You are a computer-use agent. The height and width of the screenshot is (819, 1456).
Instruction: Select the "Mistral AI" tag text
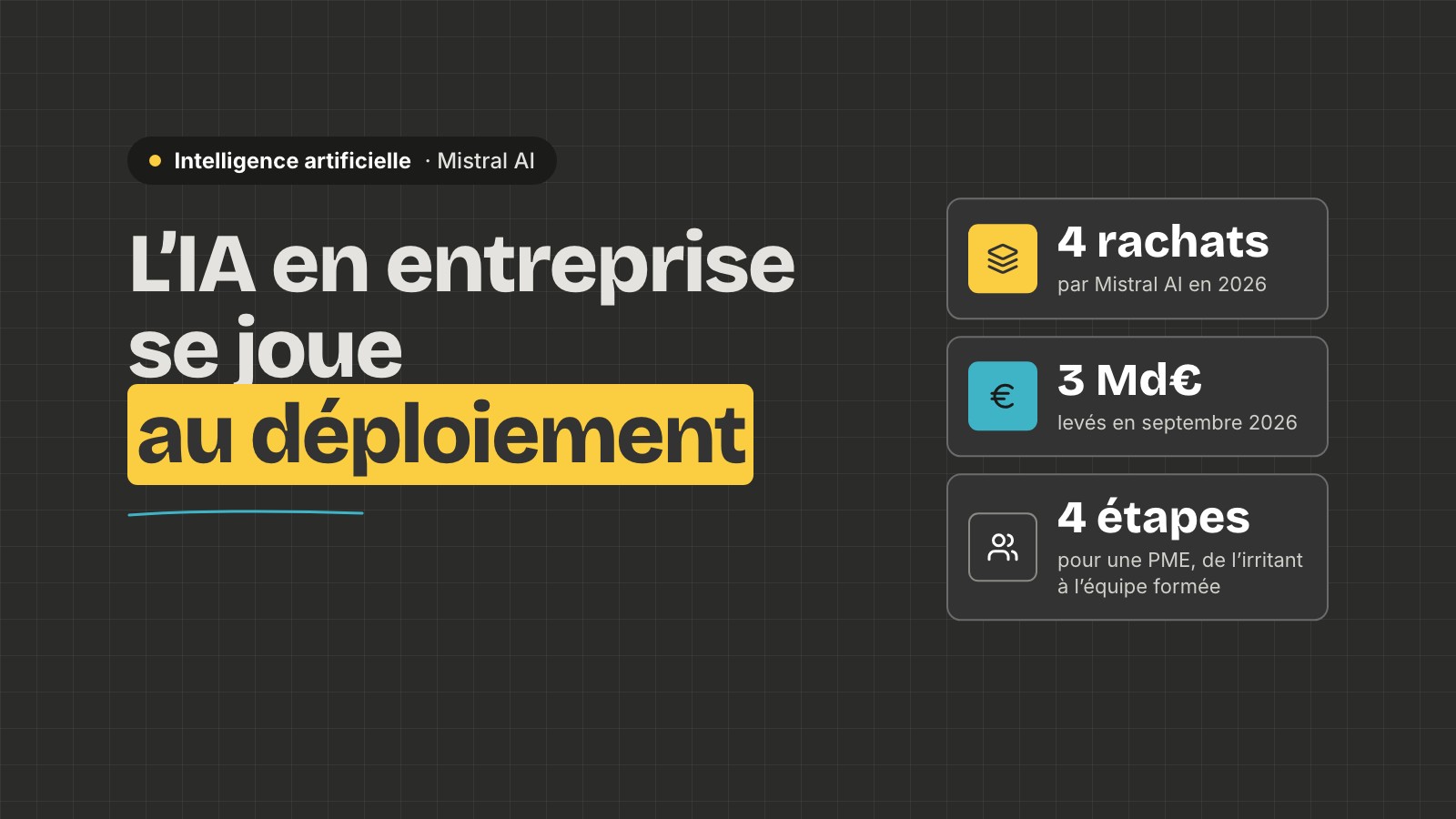(x=486, y=161)
